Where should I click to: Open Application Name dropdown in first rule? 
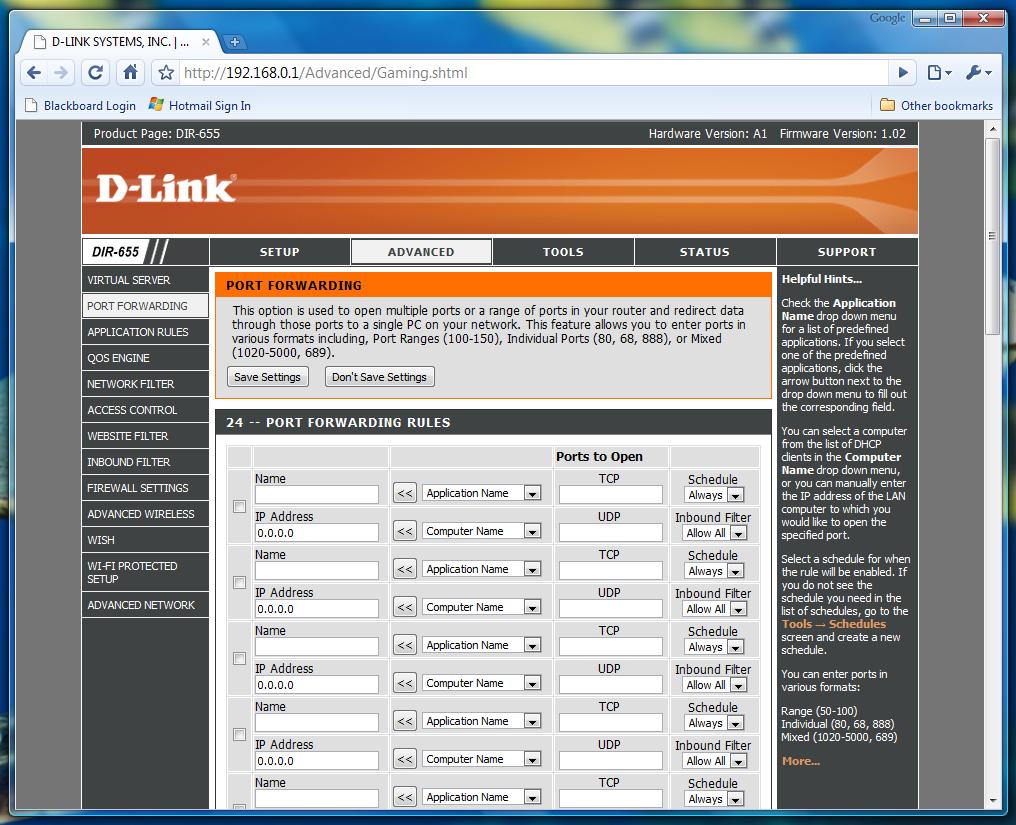pyautogui.click(x=481, y=493)
